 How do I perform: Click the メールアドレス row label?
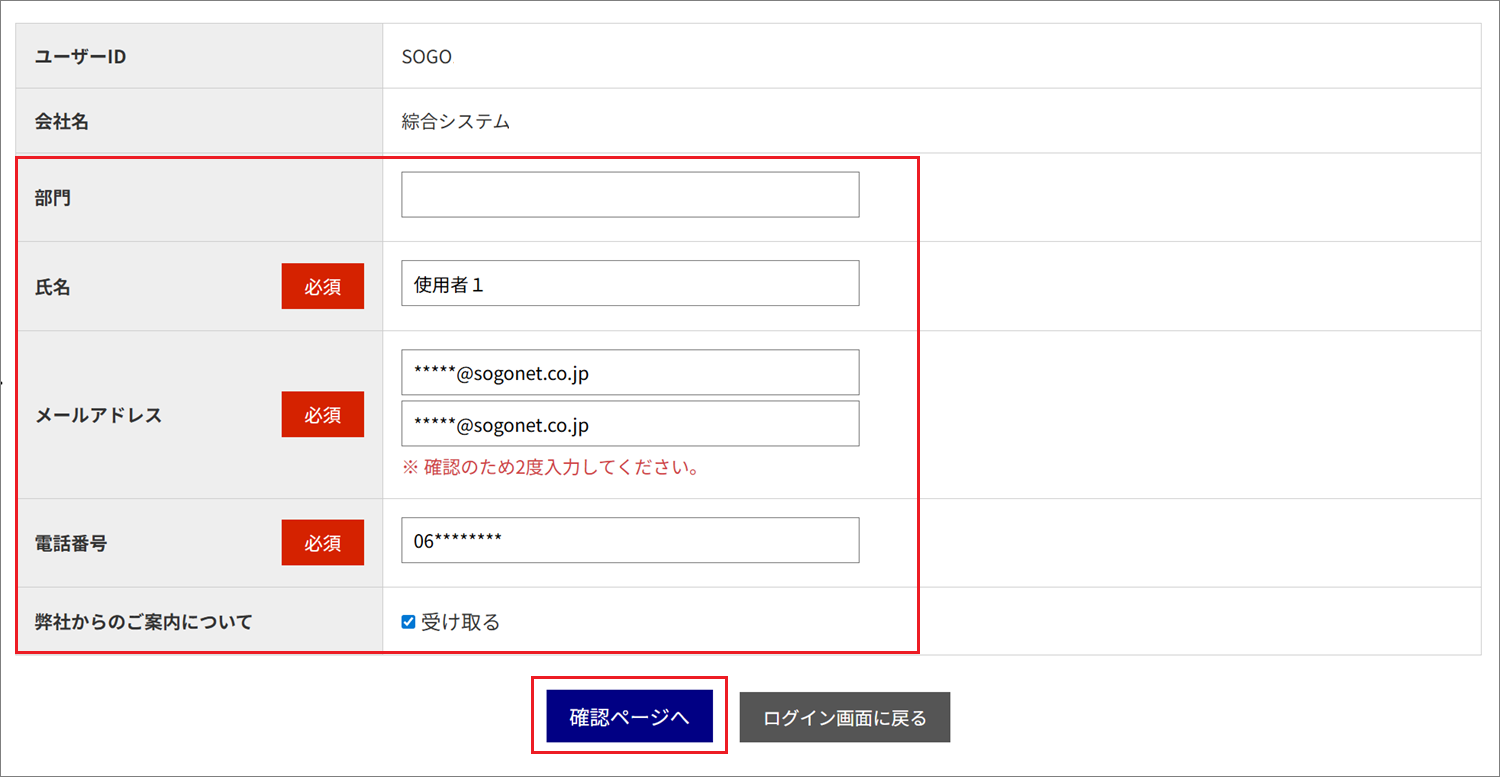pyautogui.click(x=98, y=415)
